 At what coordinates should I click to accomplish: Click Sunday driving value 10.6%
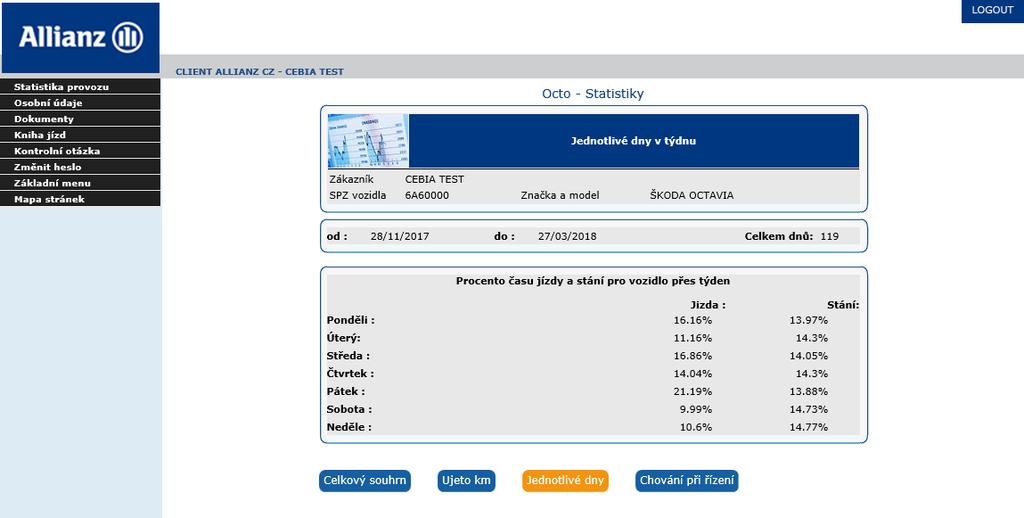[696, 427]
